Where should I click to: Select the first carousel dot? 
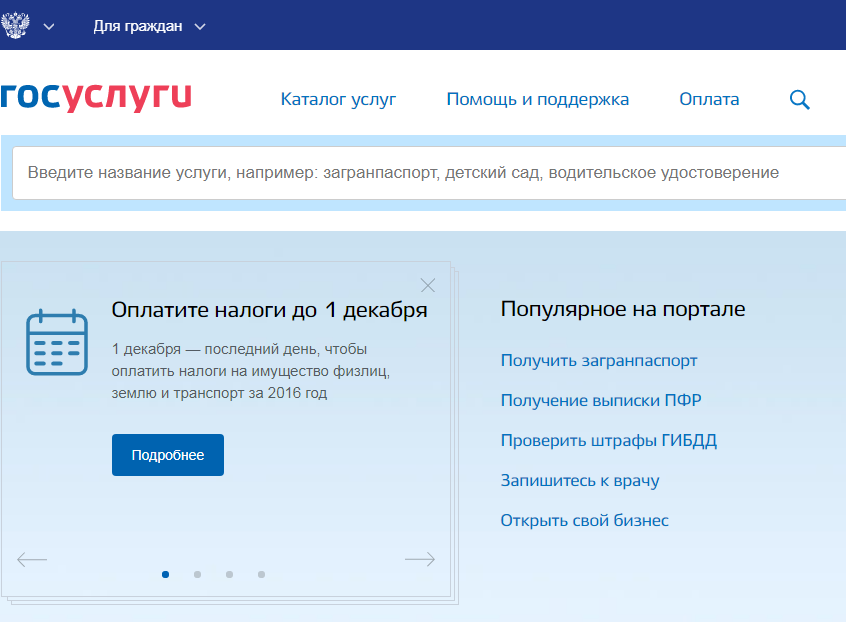[x=166, y=575]
